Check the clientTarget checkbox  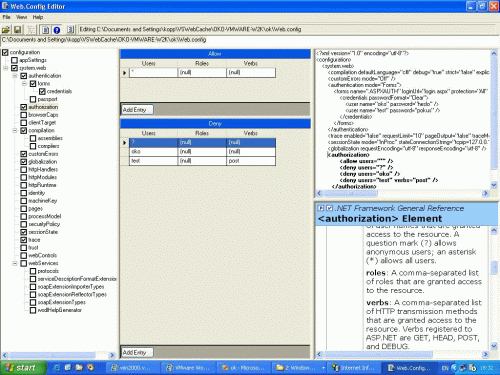pos(24,123)
